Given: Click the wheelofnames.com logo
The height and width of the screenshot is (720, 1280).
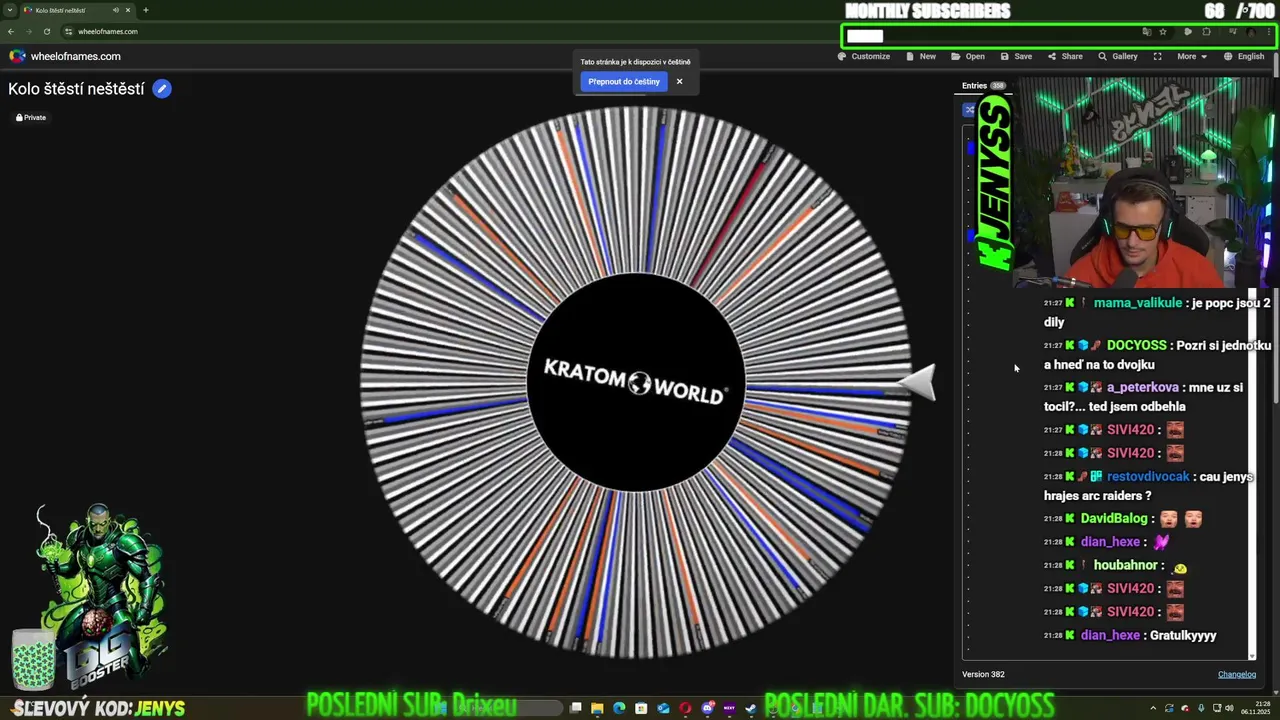Looking at the screenshot, I should [x=65, y=56].
